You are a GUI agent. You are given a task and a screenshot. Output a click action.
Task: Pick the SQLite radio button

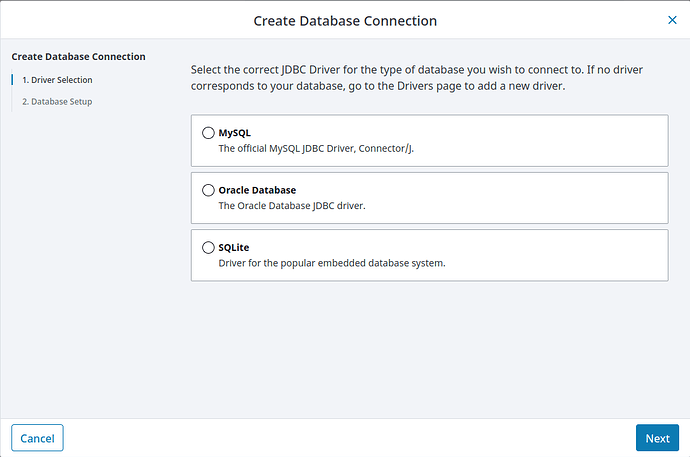tap(208, 247)
